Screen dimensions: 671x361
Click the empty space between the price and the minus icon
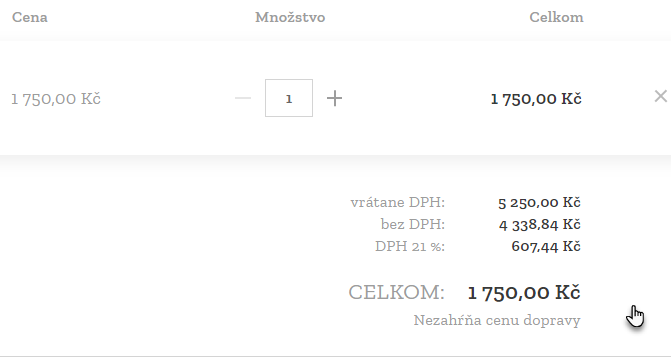(x=167, y=98)
